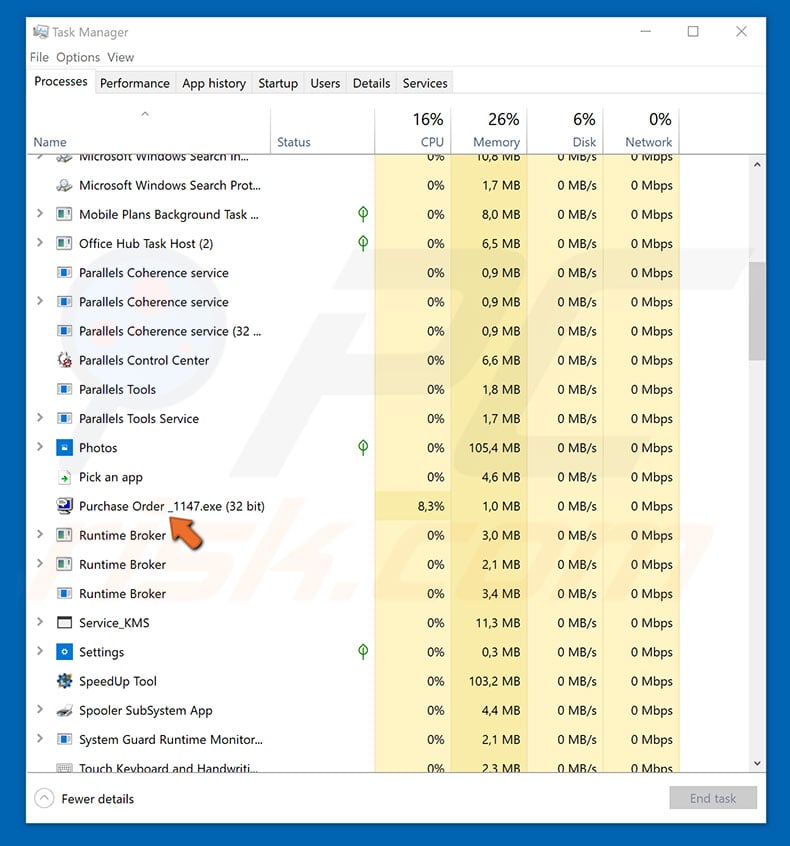790x846 pixels.
Task: Click the 6,6 MB memory value
Action: 501,360
